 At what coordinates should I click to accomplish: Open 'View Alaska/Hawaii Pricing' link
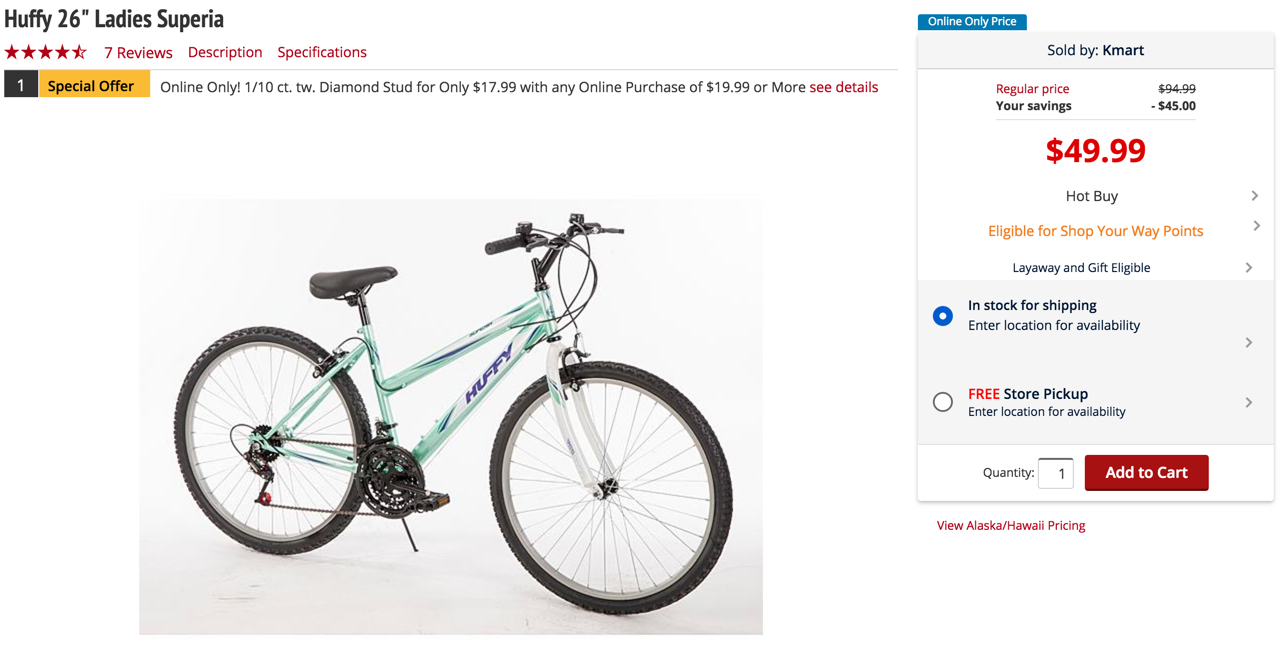[x=1010, y=525]
